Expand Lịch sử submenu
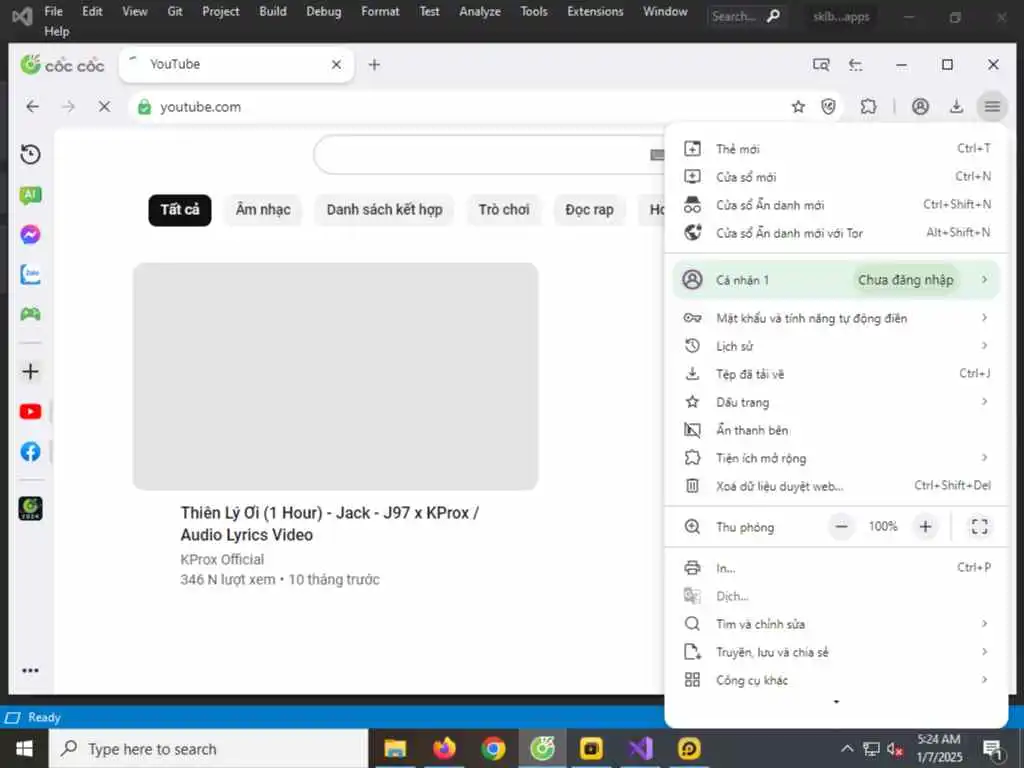Screen dimensions: 1024x768 click(836, 346)
